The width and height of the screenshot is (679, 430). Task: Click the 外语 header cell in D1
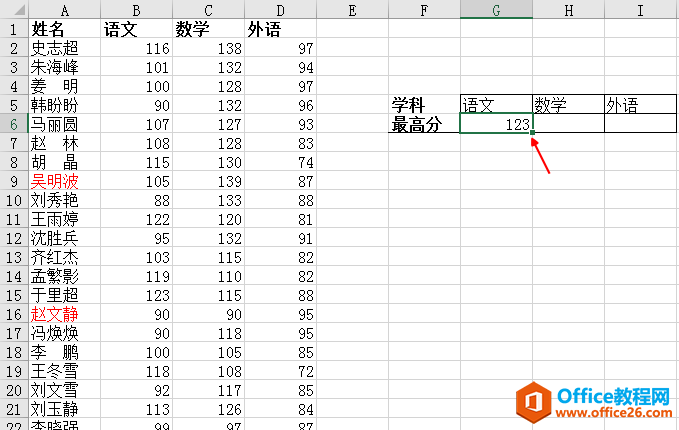tap(280, 29)
